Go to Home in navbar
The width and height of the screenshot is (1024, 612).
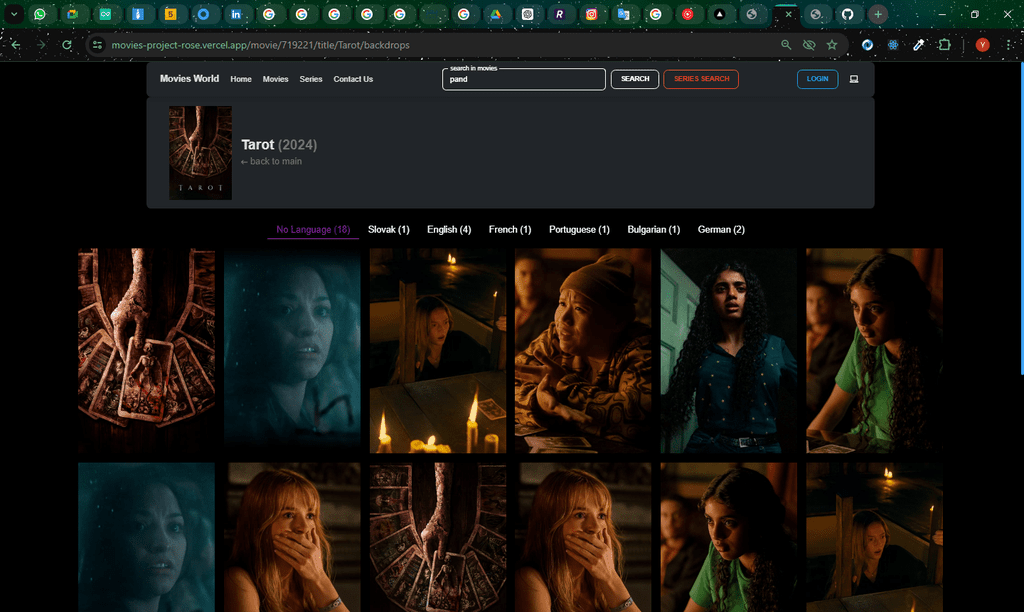tap(241, 79)
